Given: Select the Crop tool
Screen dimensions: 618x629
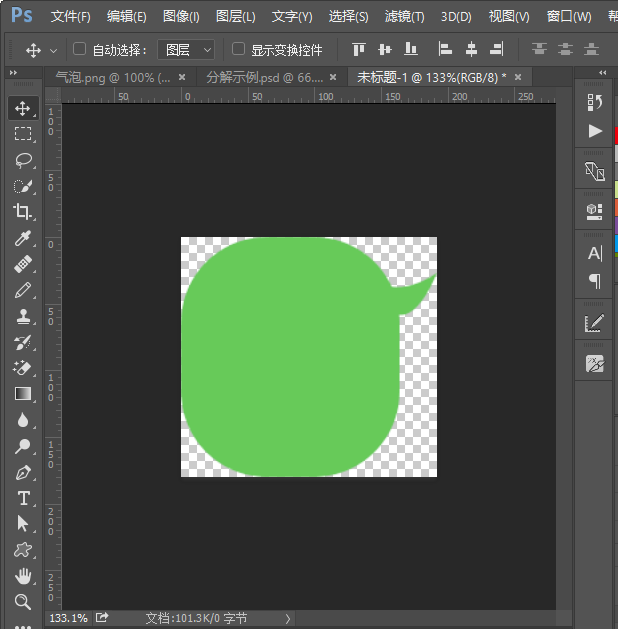Looking at the screenshot, I should tap(23, 211).
